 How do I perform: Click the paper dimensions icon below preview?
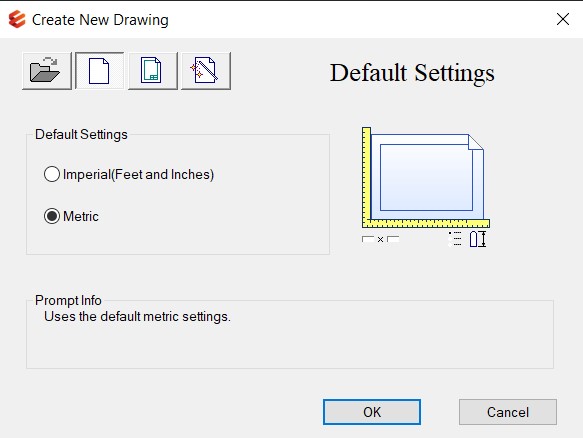380,239
